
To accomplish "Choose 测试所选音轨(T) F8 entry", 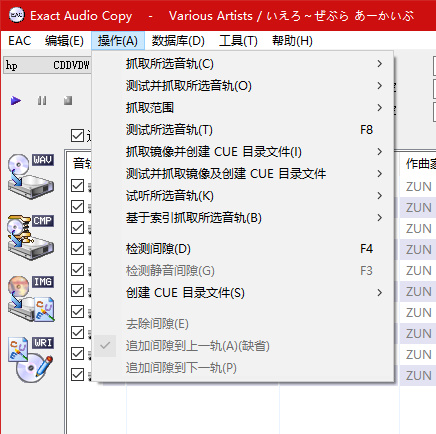I will (x=243, y=130).
